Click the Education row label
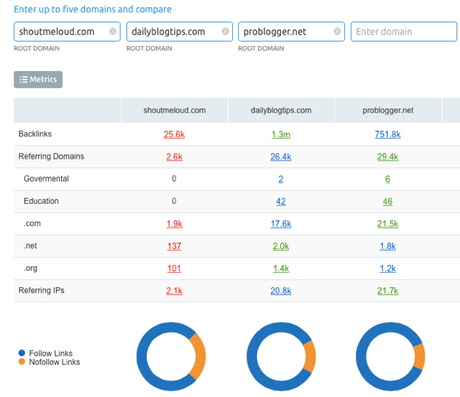460x397 pixels. 41,201
